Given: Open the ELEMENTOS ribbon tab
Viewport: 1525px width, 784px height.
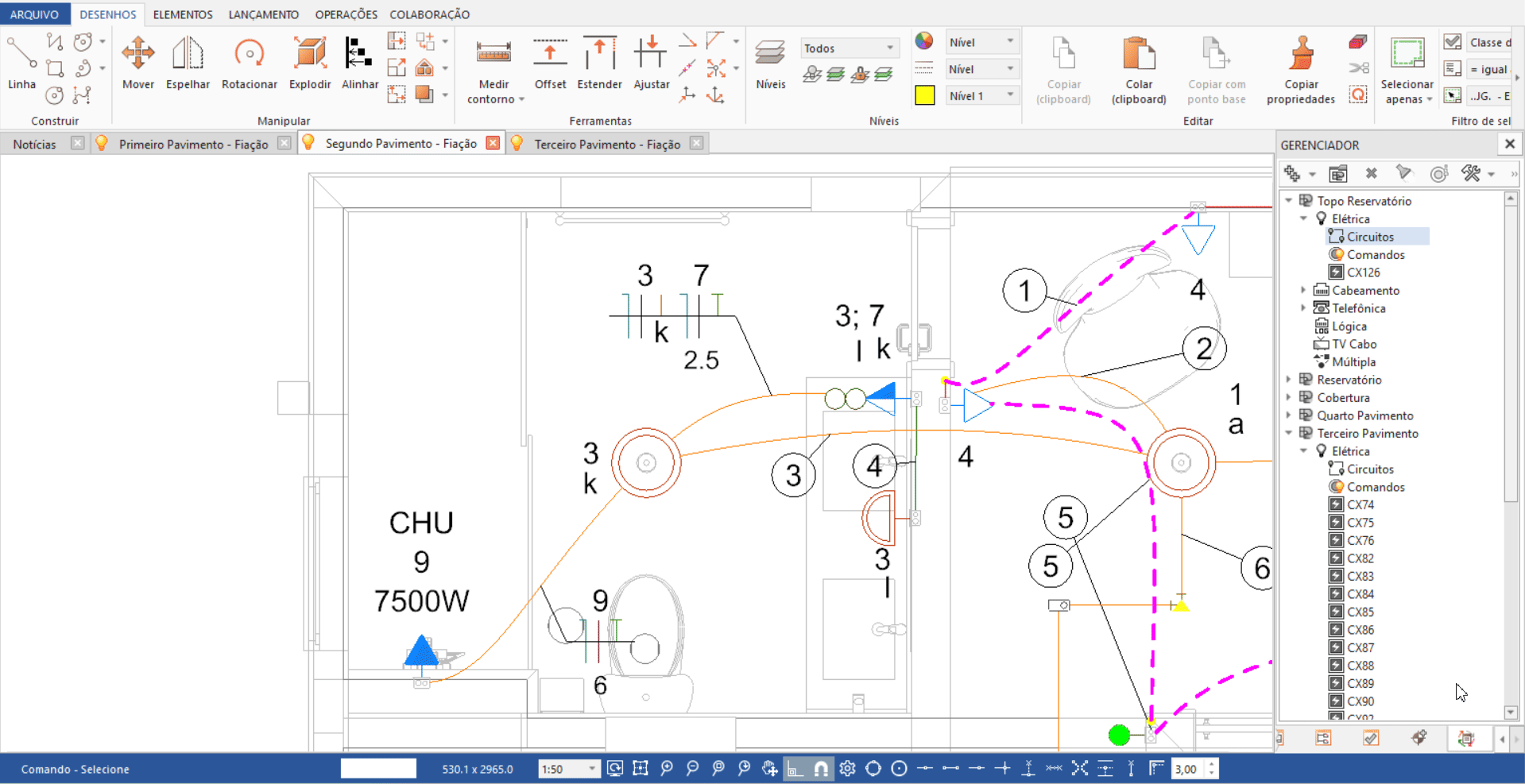Looking at the screenshot, I should [x=183, y=14].
